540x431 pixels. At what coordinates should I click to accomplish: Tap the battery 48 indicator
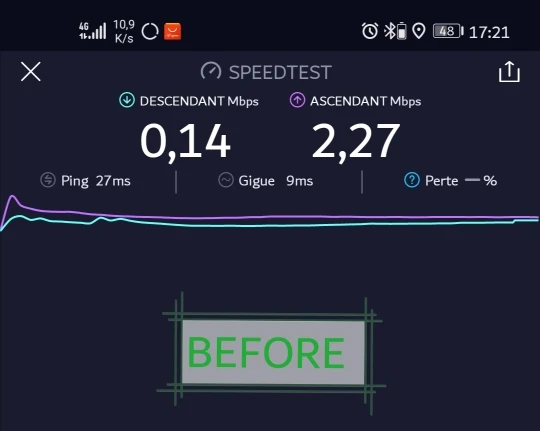[x=448, y=31]
